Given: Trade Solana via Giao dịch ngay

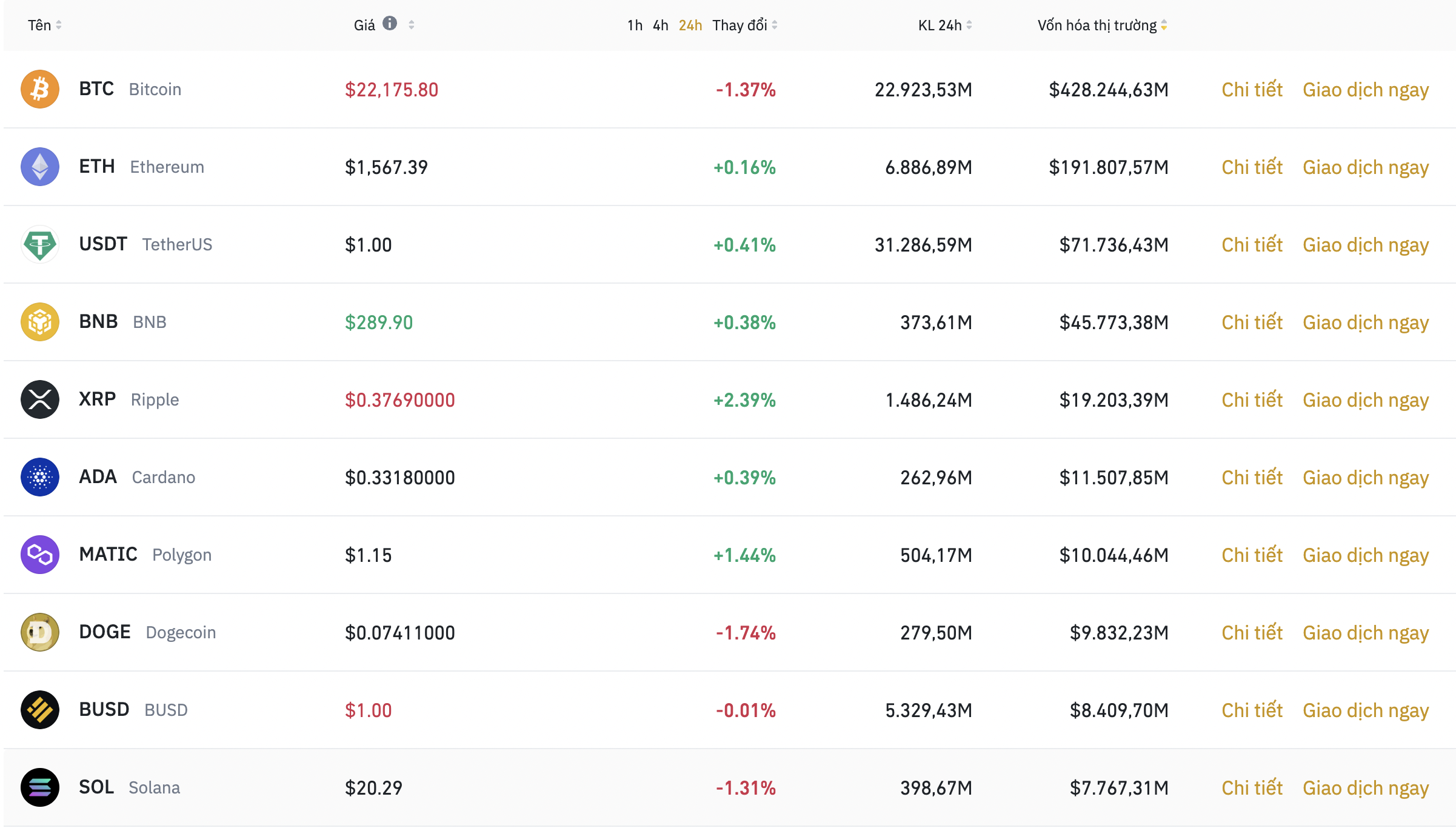Looking at the screenshot, I should pyautogui.click(x=1366, y=788).
